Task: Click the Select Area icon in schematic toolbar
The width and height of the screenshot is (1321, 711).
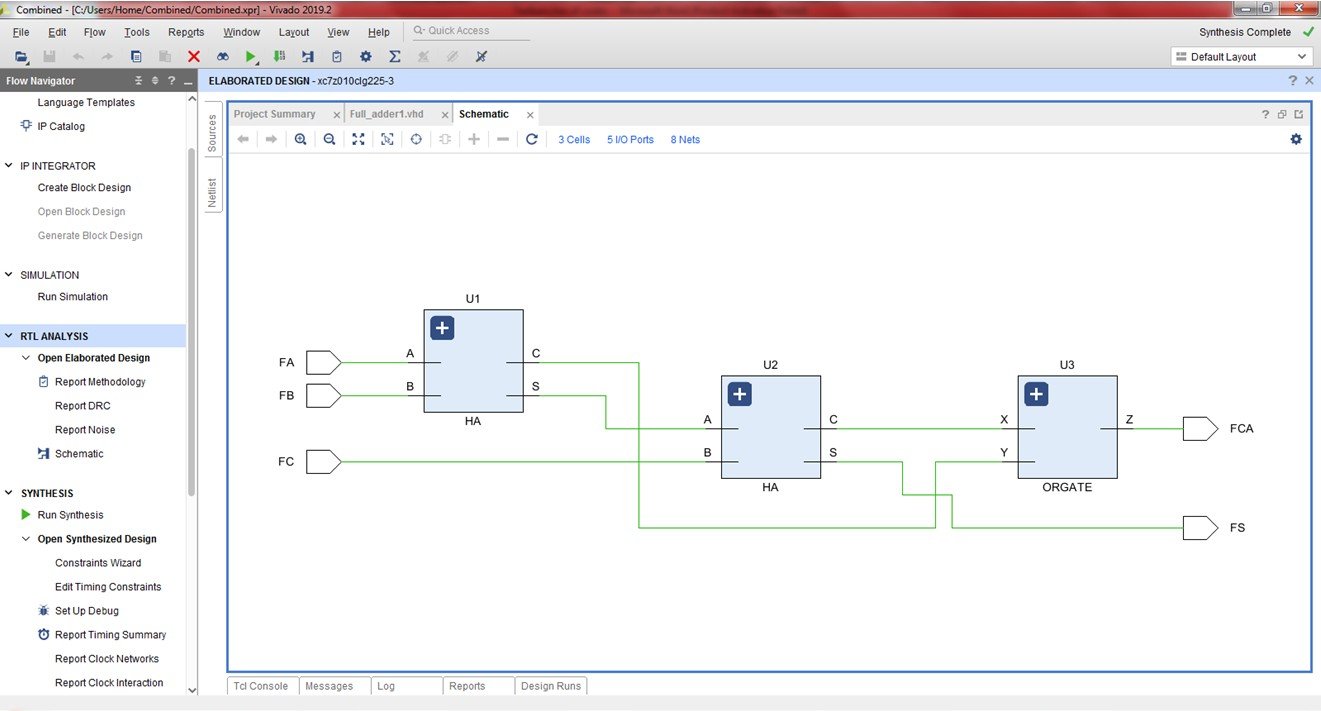Action: point(387,139)
